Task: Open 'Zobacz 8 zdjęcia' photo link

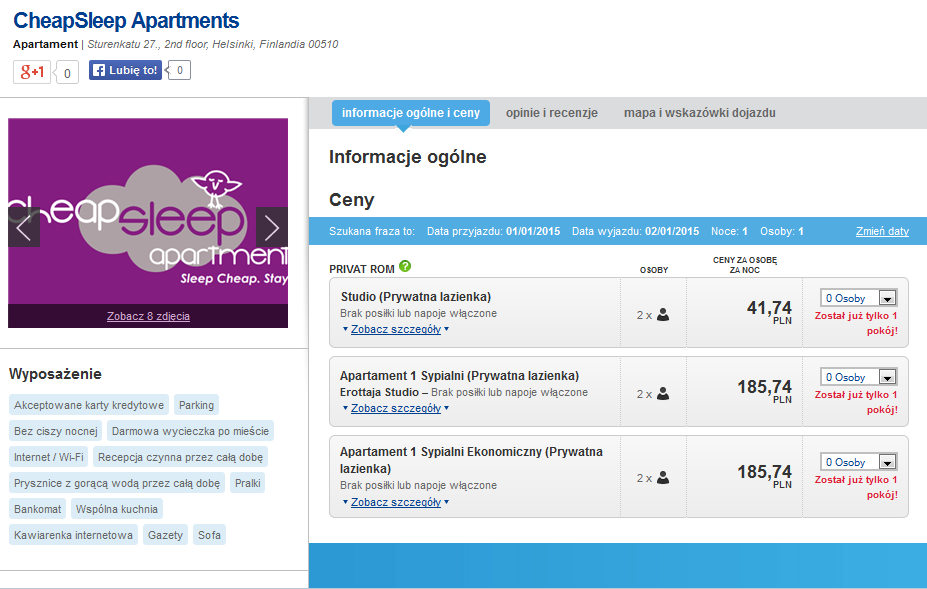Action: (148, 316)
